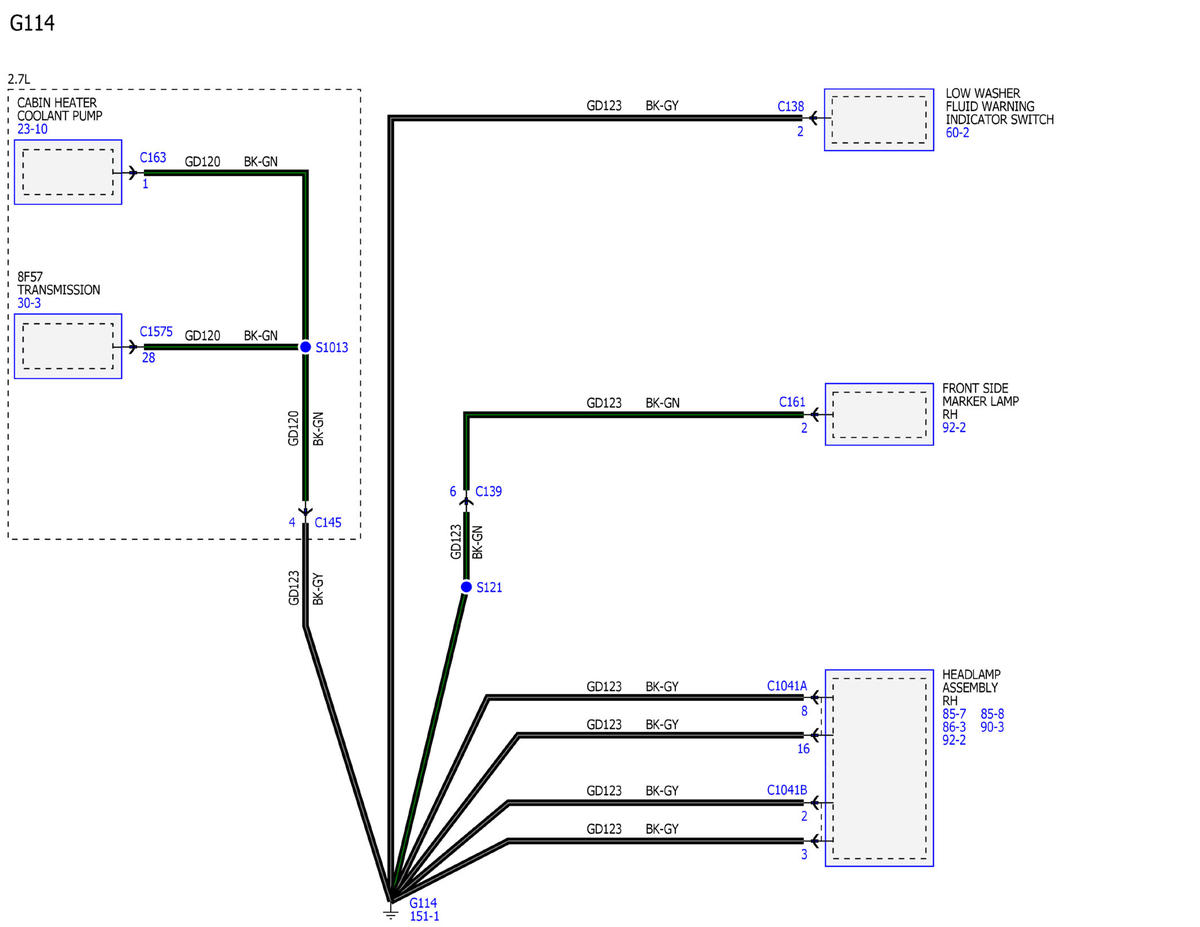The image size is (1200, 927).
Task: Click the S1013 splice blue dot
Action: pos(306,347)
